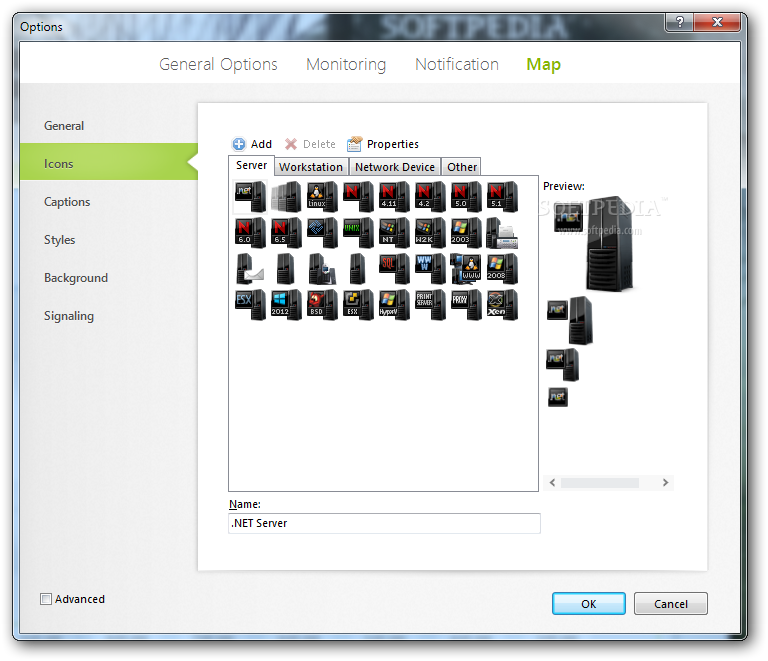Select the Map top tab
The height and width of the screenshot is (661, 768).
(543, 64)
